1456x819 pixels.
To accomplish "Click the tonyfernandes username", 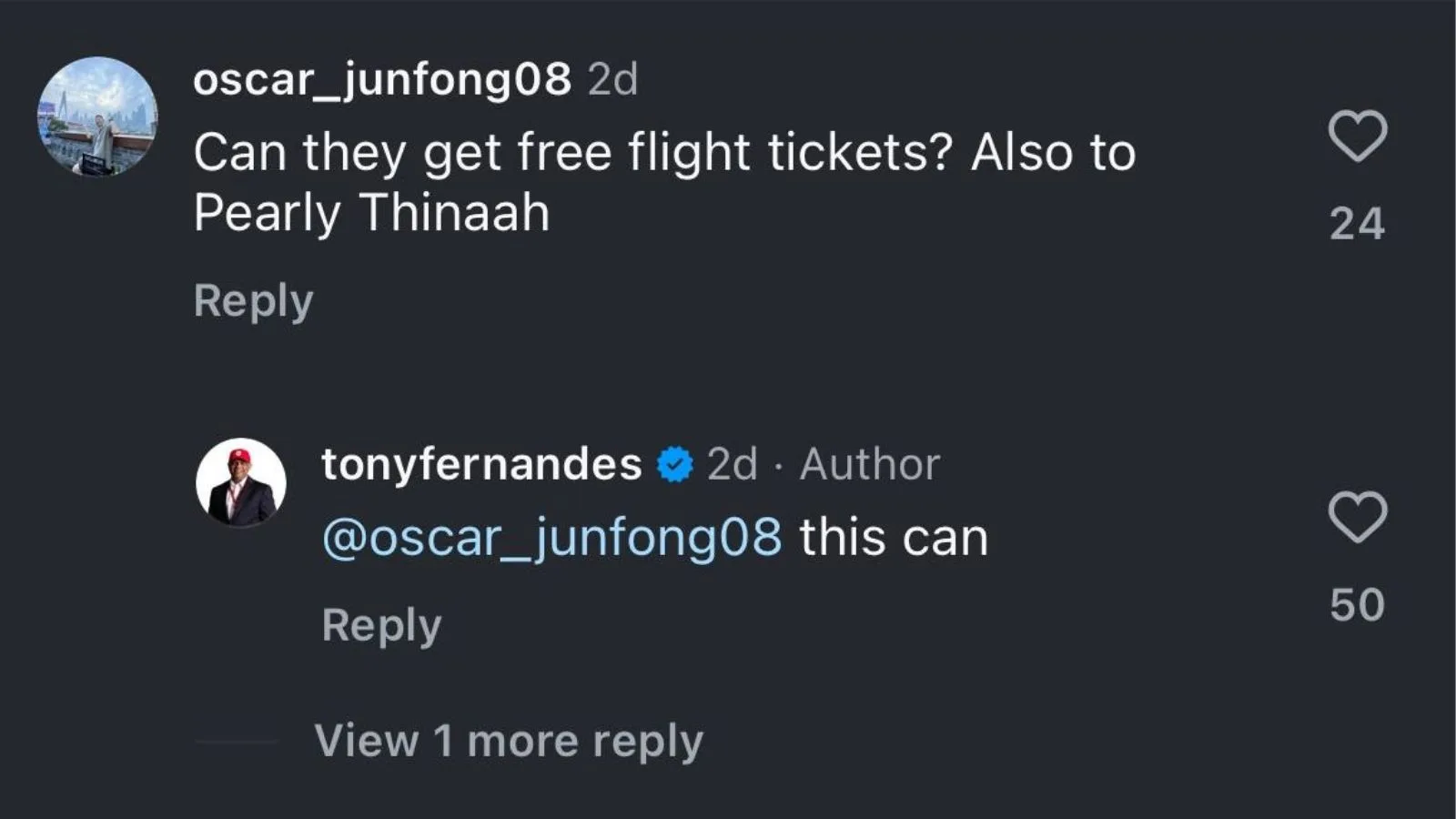I will click(x=481, y=464).
